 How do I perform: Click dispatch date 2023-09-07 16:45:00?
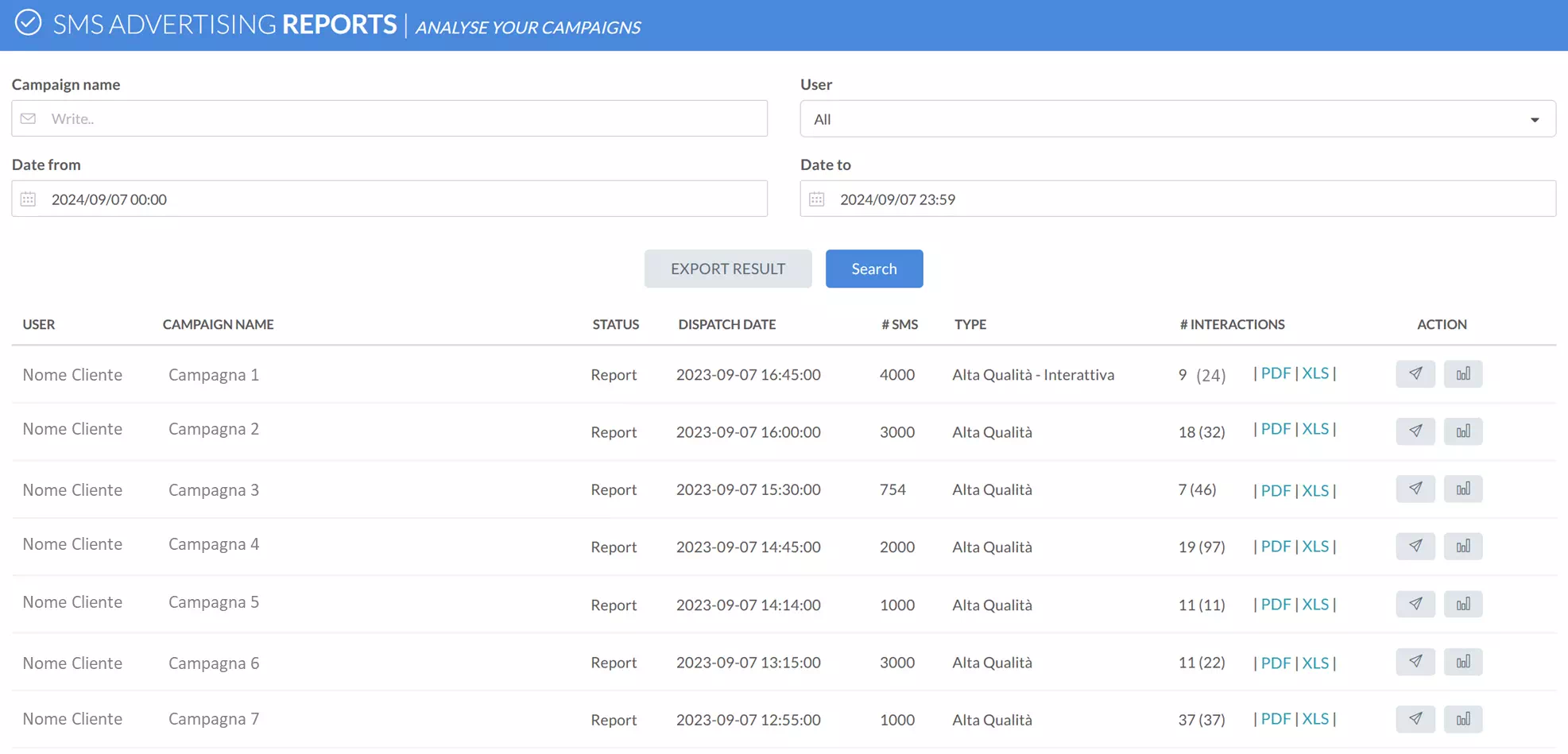749,374
